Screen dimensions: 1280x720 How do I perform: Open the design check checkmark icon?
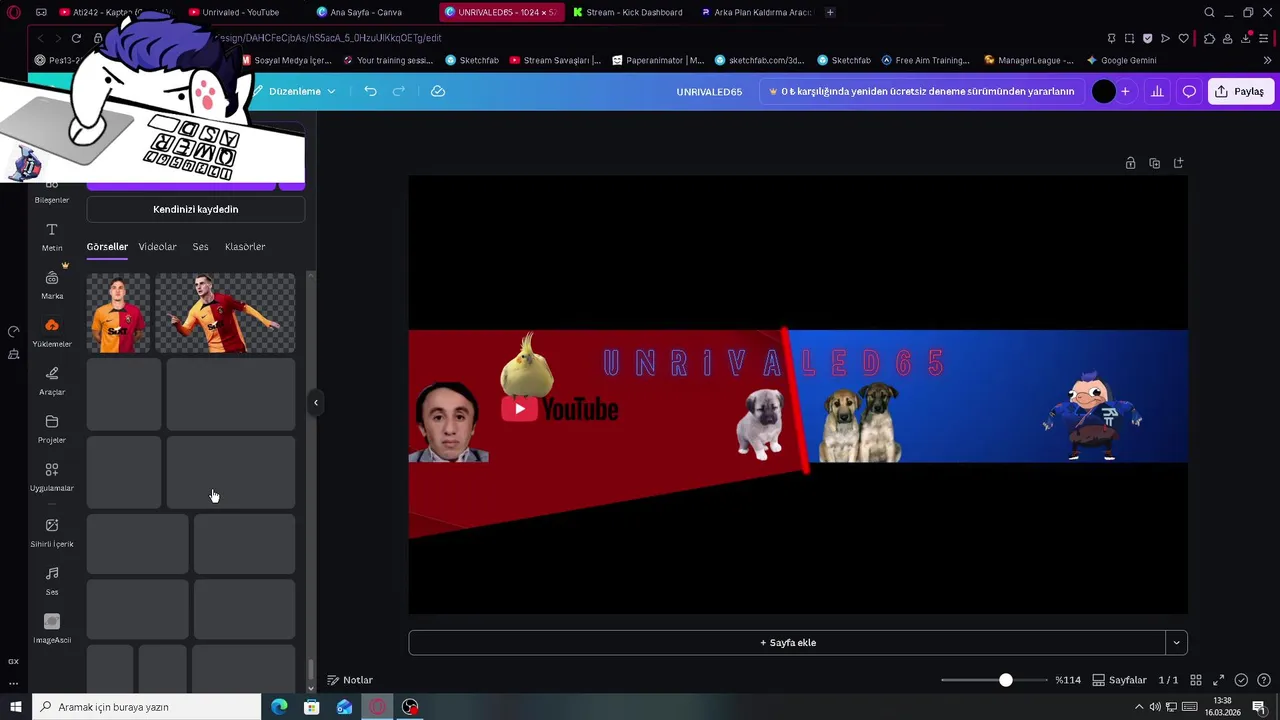tap(1241, 680)
